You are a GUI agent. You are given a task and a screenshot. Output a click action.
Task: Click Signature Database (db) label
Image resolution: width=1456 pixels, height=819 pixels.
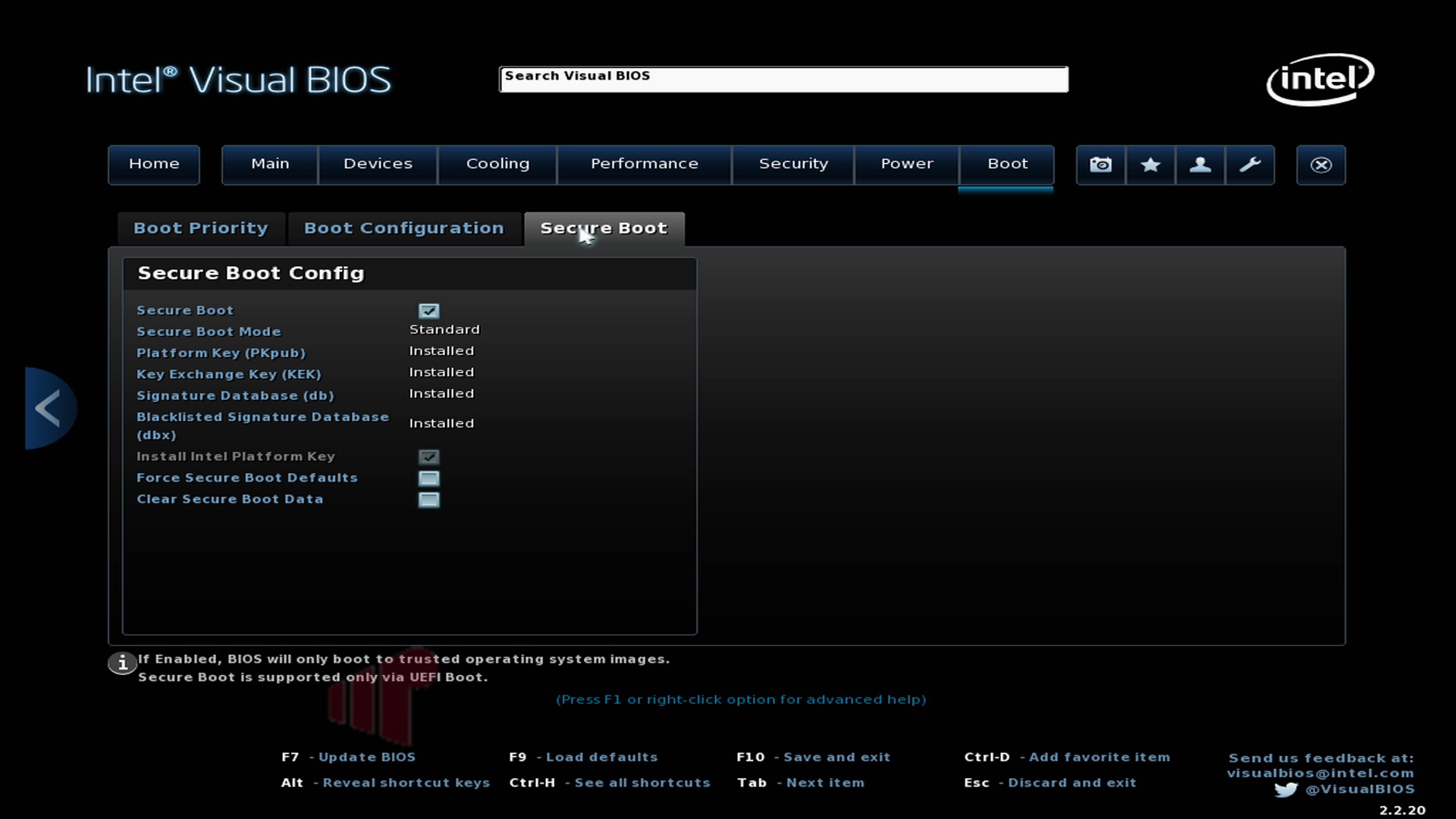[235, 395]
